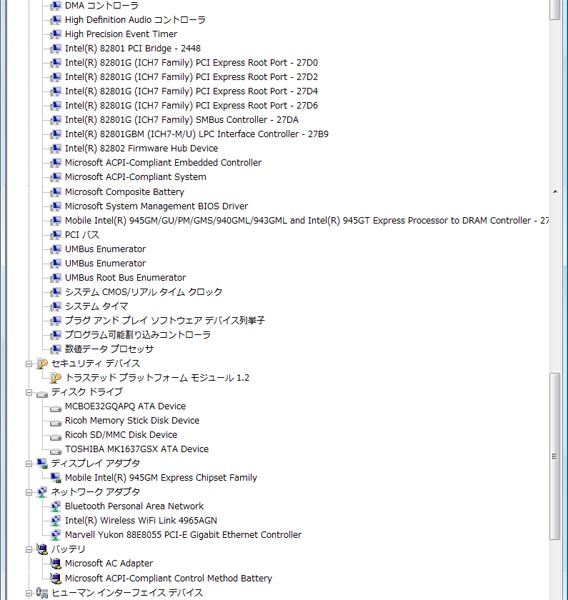Collapse the バッテリ category

pyautogui.click(x=29, y=549)
